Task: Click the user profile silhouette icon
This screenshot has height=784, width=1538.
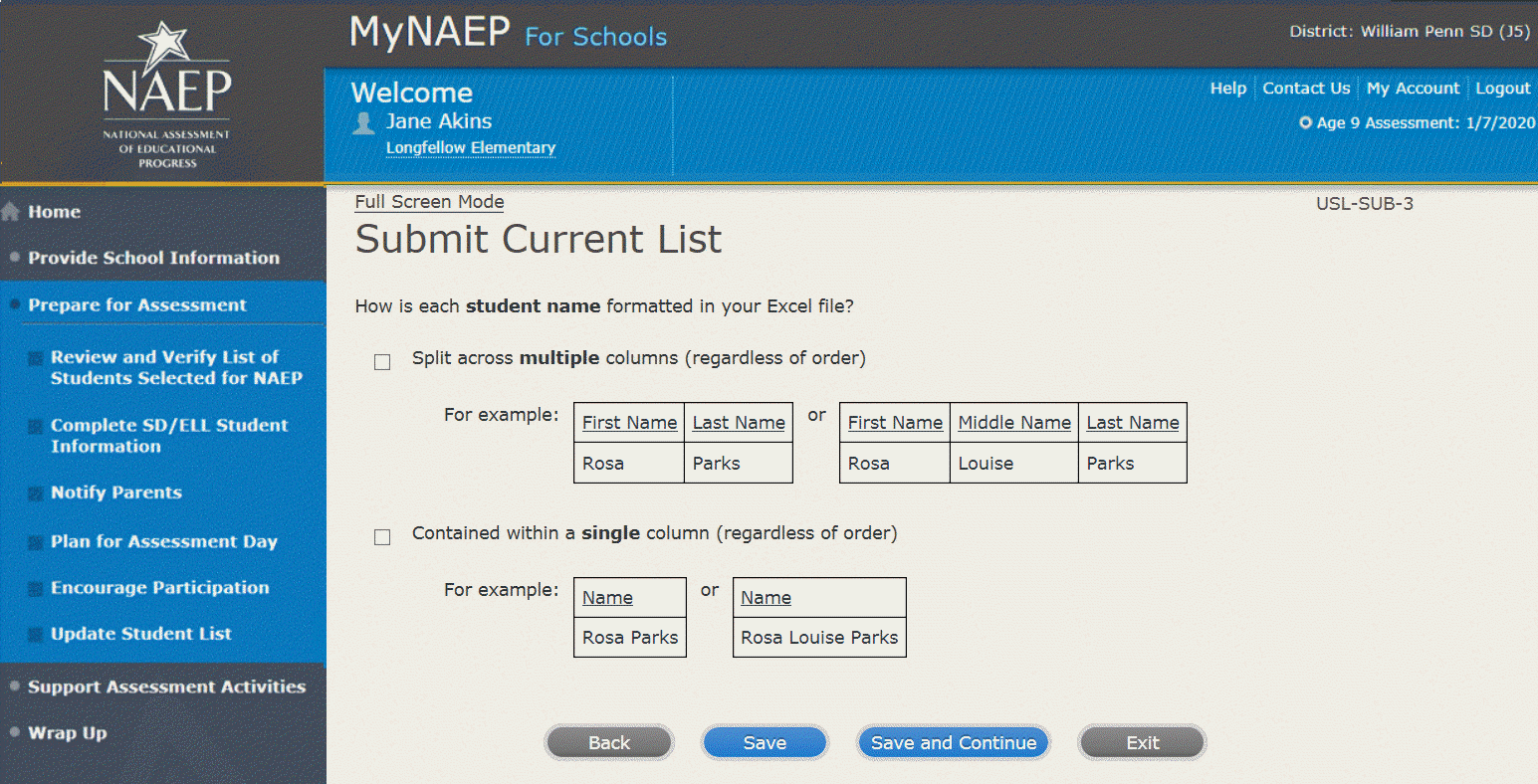Action: pyautogui.click(x=364, y=123)
